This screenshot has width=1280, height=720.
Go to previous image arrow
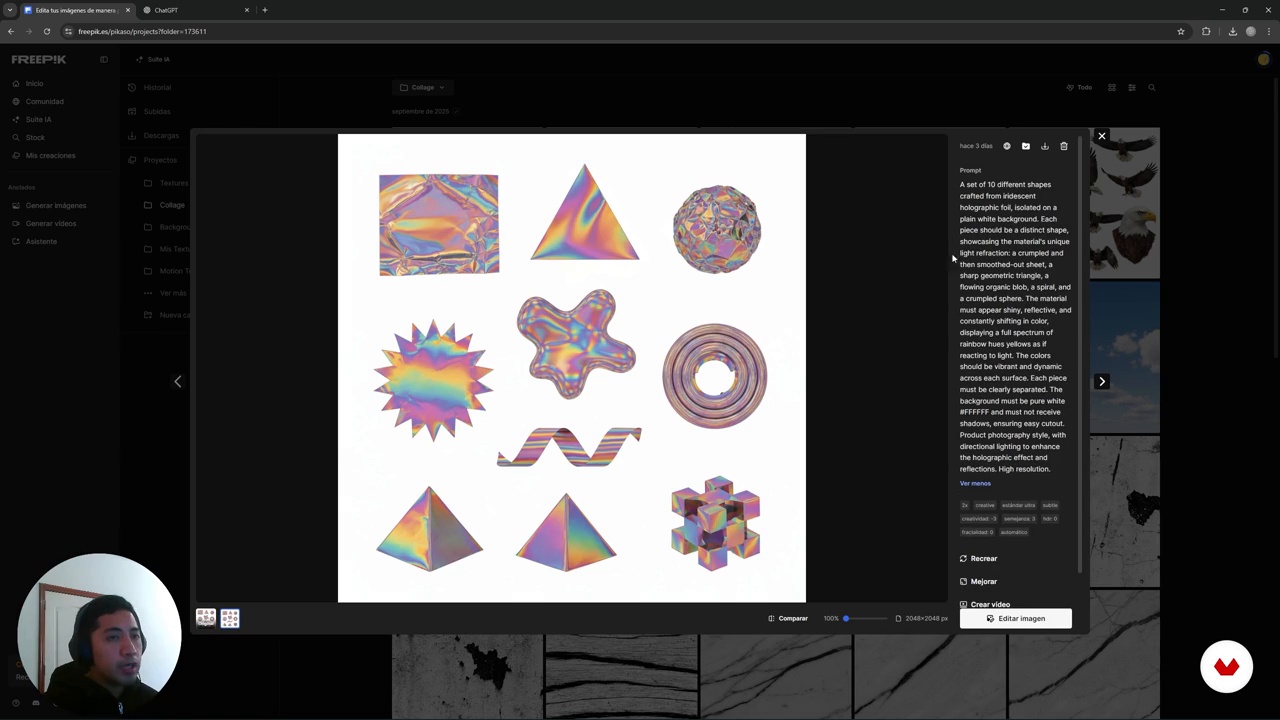point(178,381)
